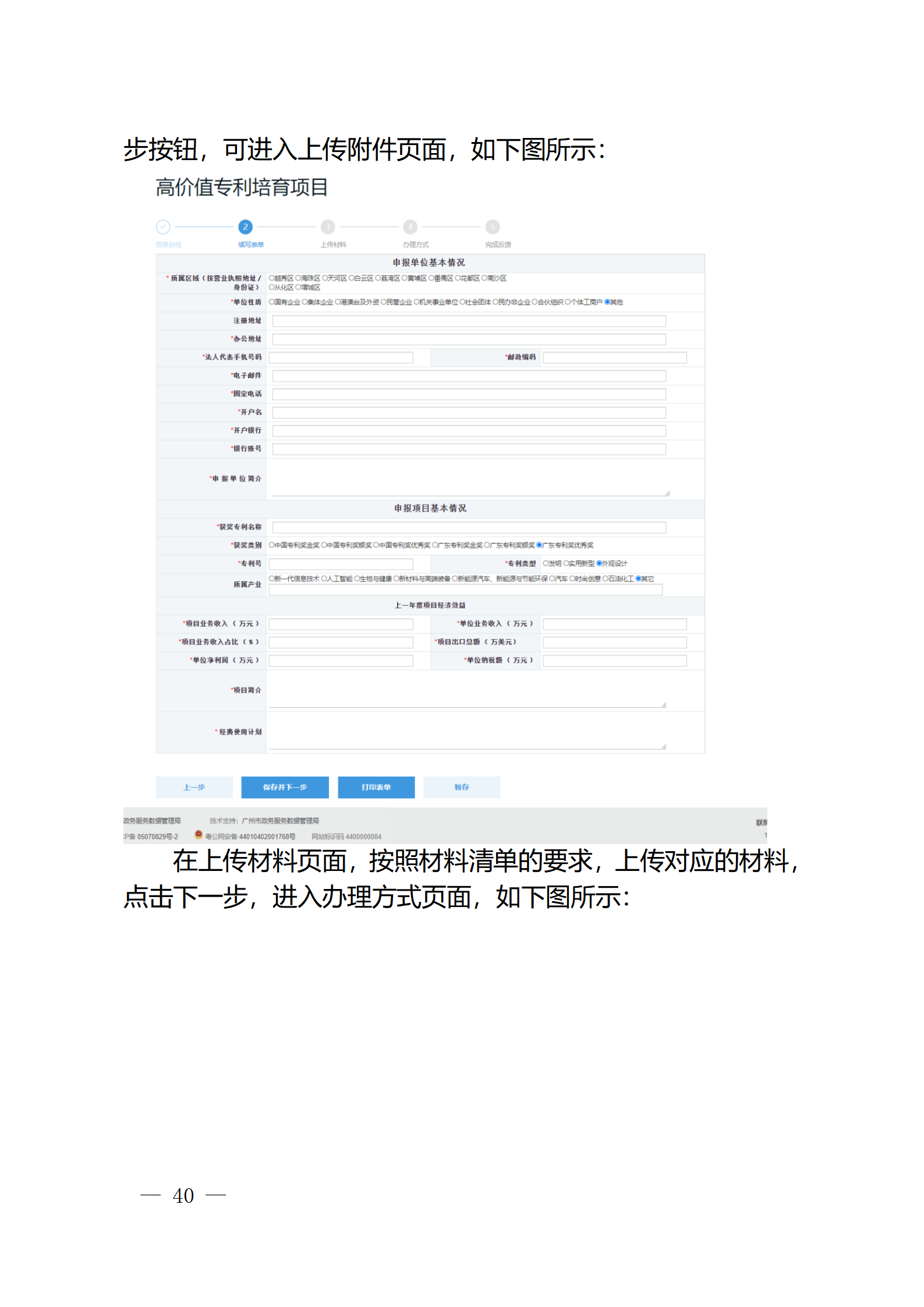924x1307 pixels.
Task: Focus the 法人代表手机号码 input field
Action: pos(341,357)
